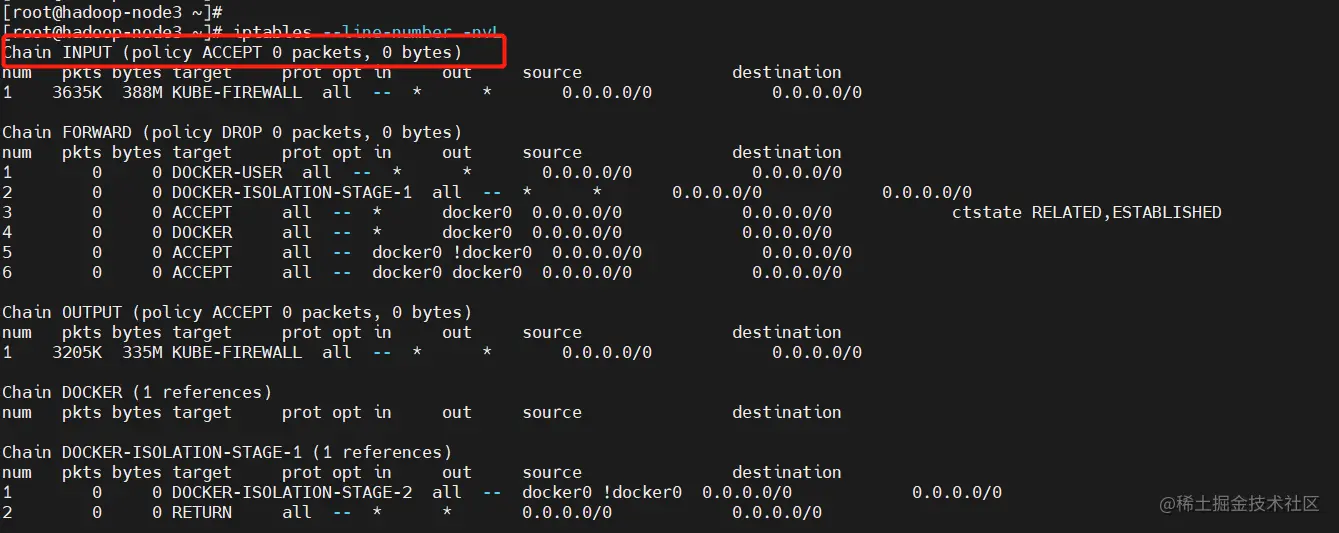Image resolution: width=1339 pixels, height=533 pixels.
Task: Select the '388M' bytes value
Action: point(142,92)
